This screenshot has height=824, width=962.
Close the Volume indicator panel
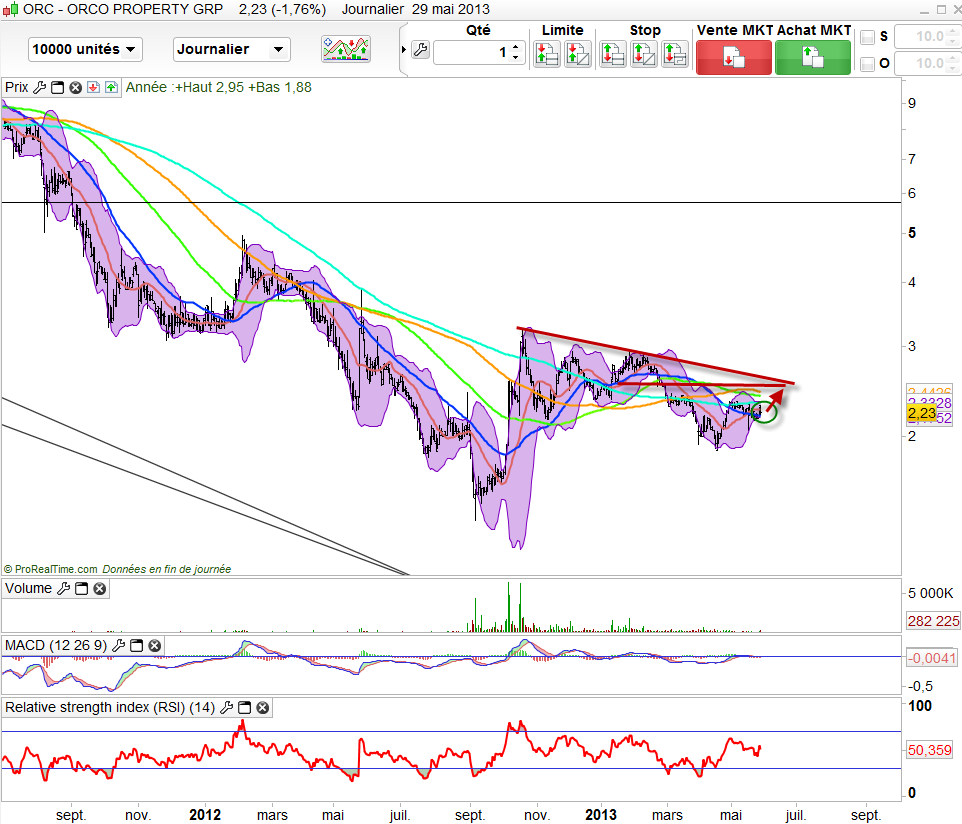tap(99, 589)
